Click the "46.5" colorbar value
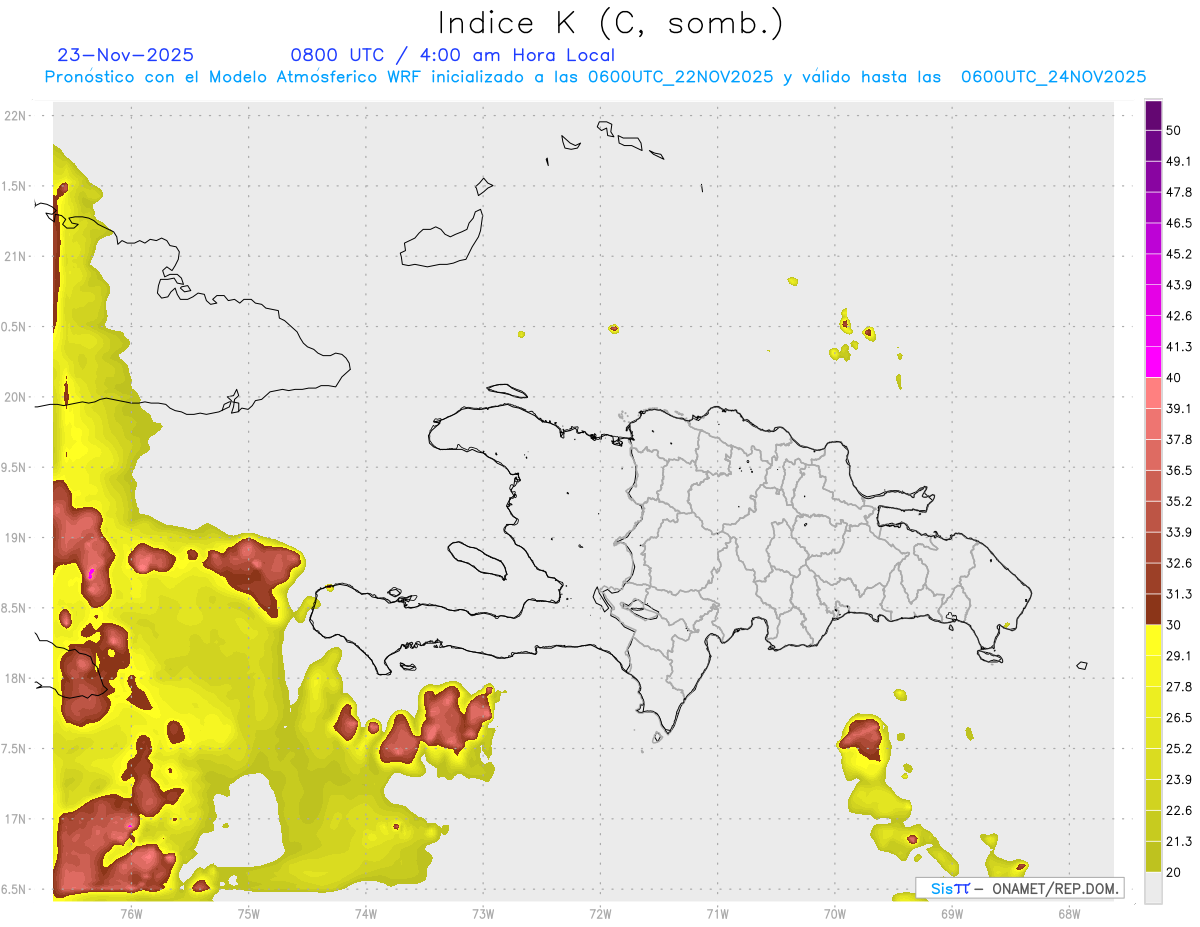Screen dimensions: 1200x927 click(x=1179, y=223)
